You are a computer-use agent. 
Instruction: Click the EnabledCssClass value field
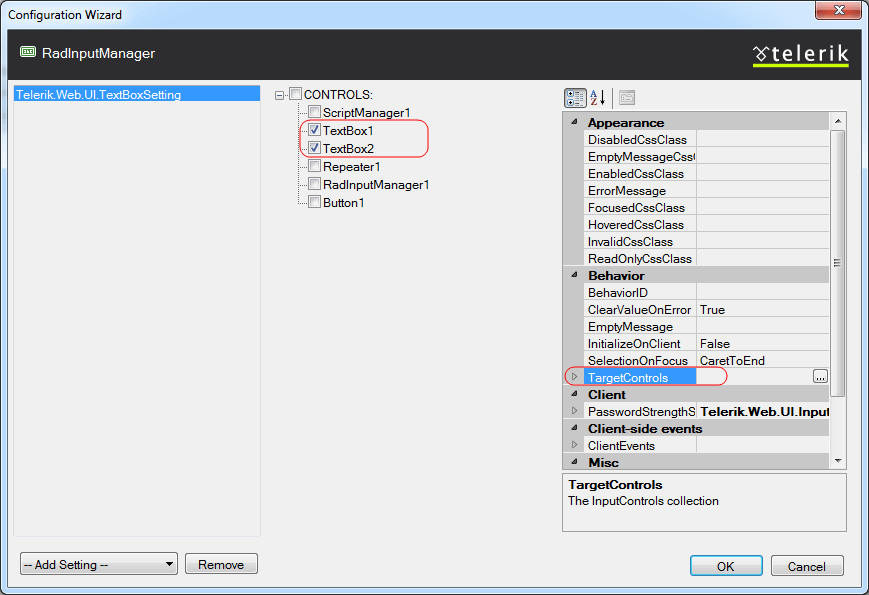click(x=763, y=173)
